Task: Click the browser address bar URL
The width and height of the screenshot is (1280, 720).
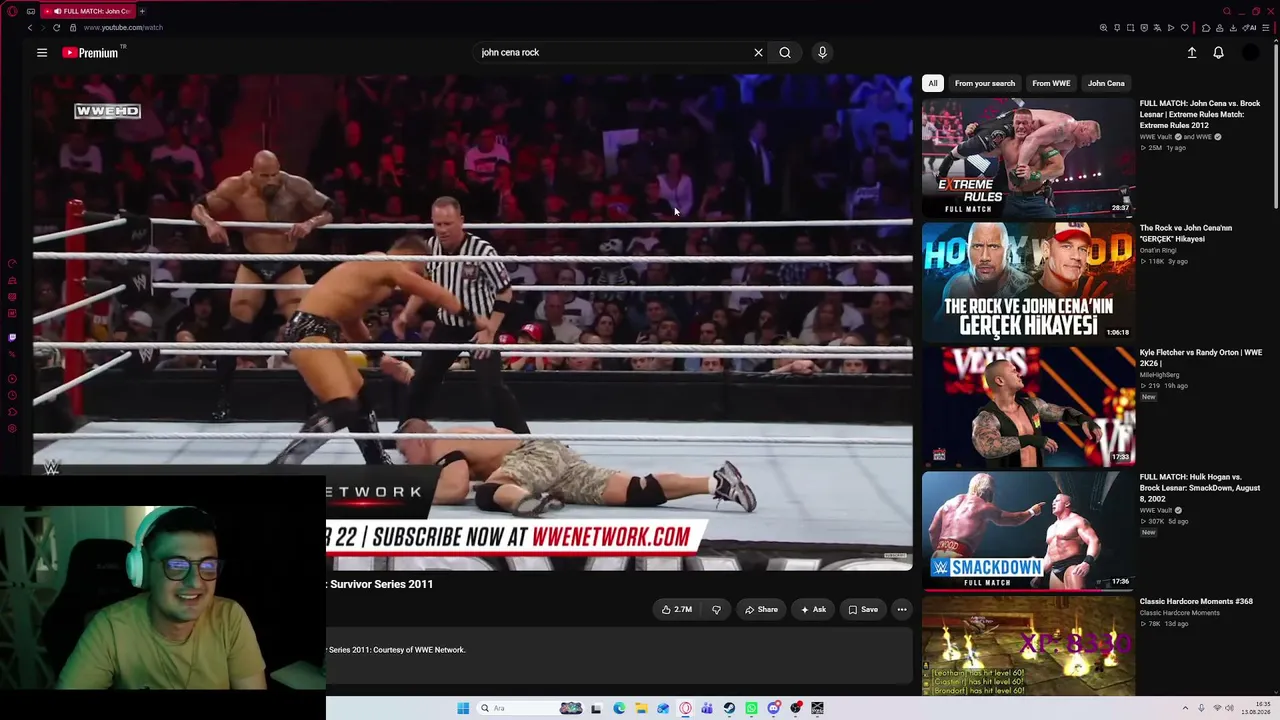Action: [123, 28]
